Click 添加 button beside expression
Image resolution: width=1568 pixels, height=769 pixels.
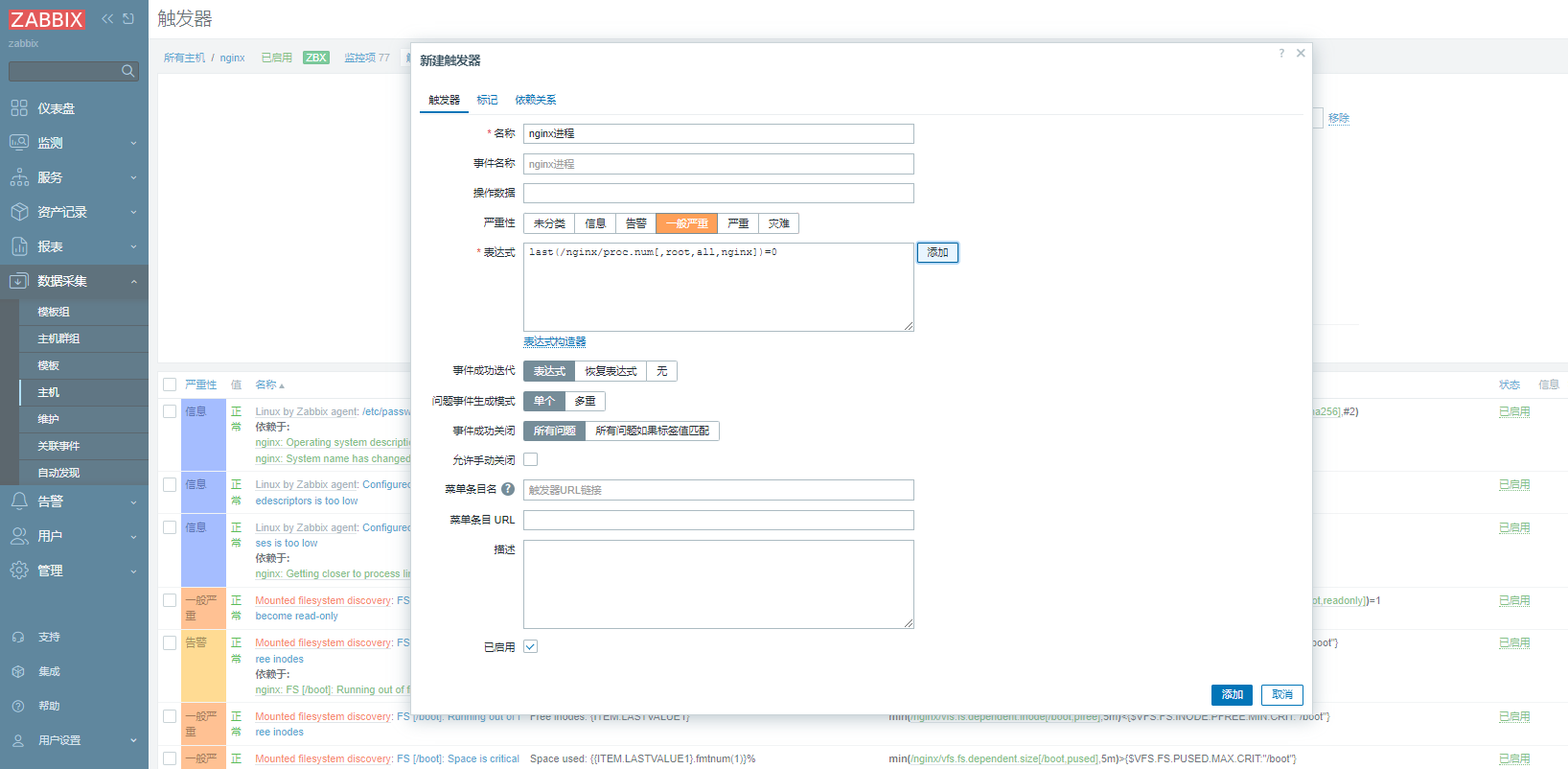click(x=937, y=252)
